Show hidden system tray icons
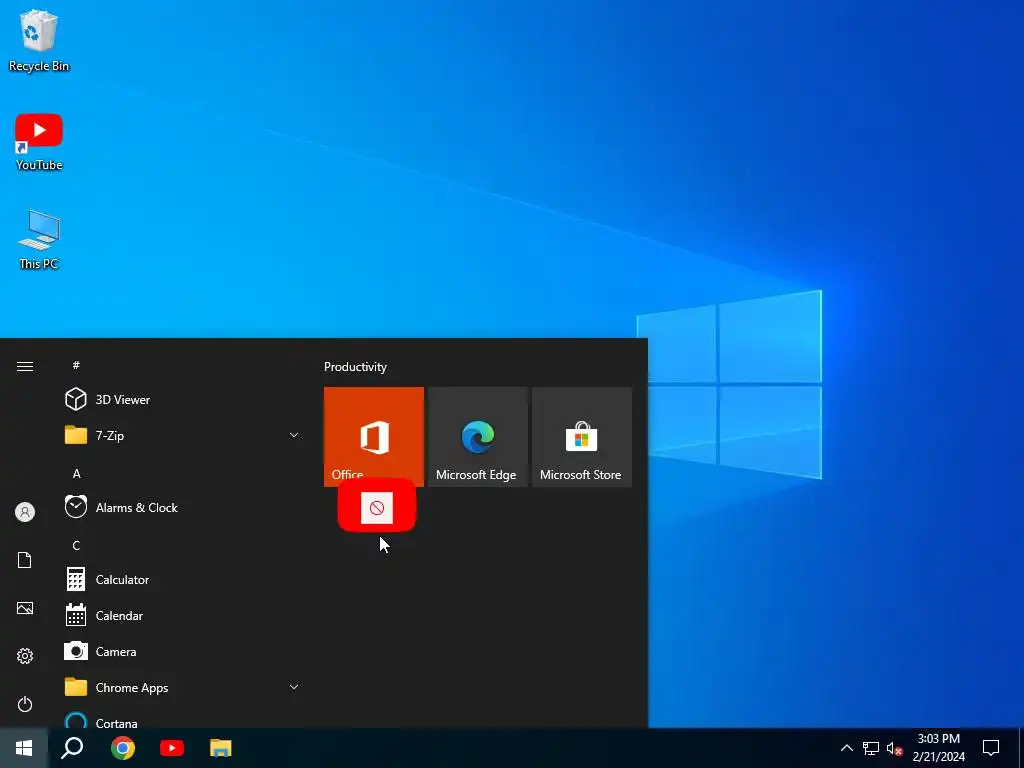Viewport: 1024px width, 768px height. (x=846, y=748)
